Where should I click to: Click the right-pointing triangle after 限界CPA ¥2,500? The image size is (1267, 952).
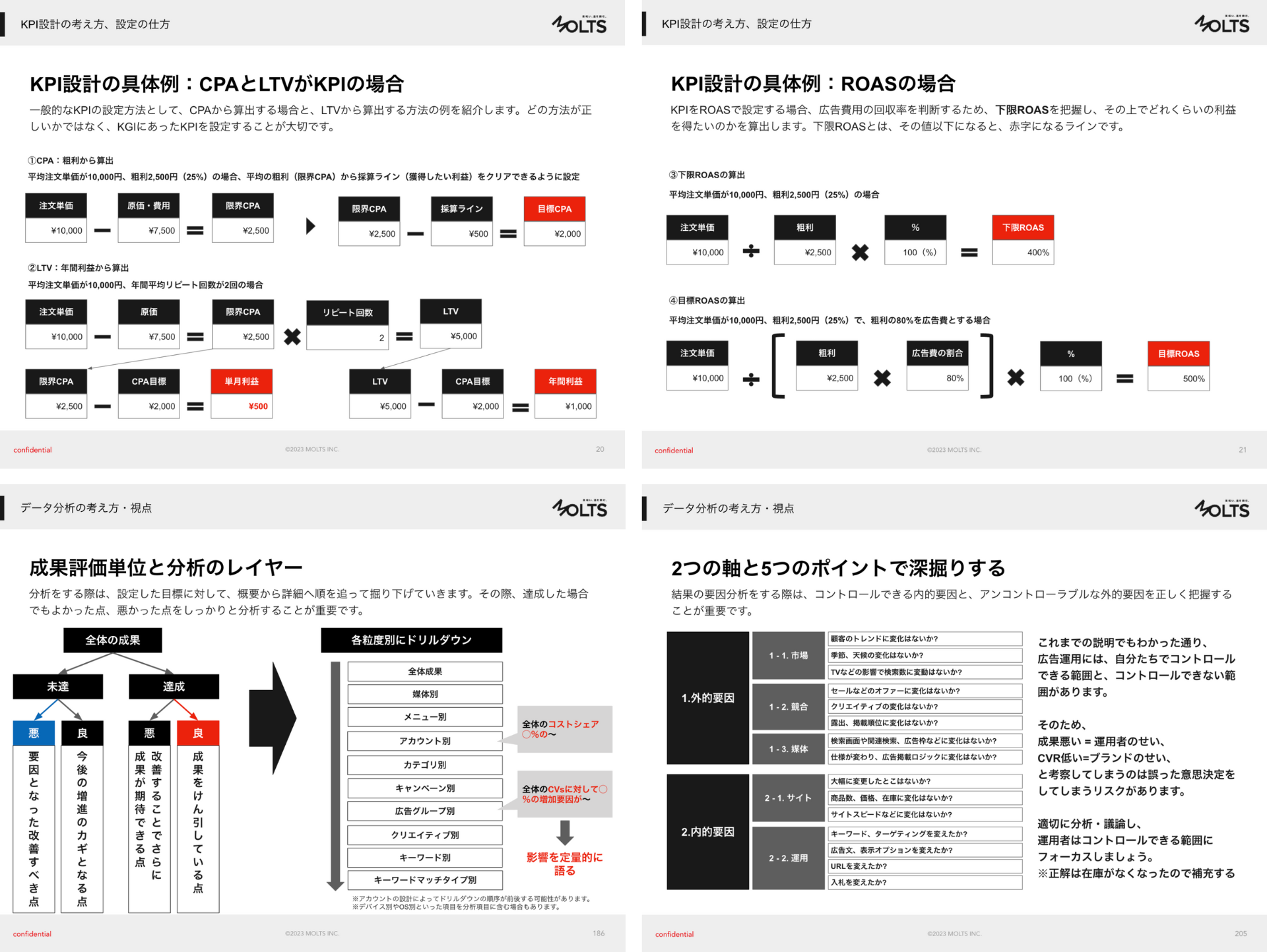[311, 226]
